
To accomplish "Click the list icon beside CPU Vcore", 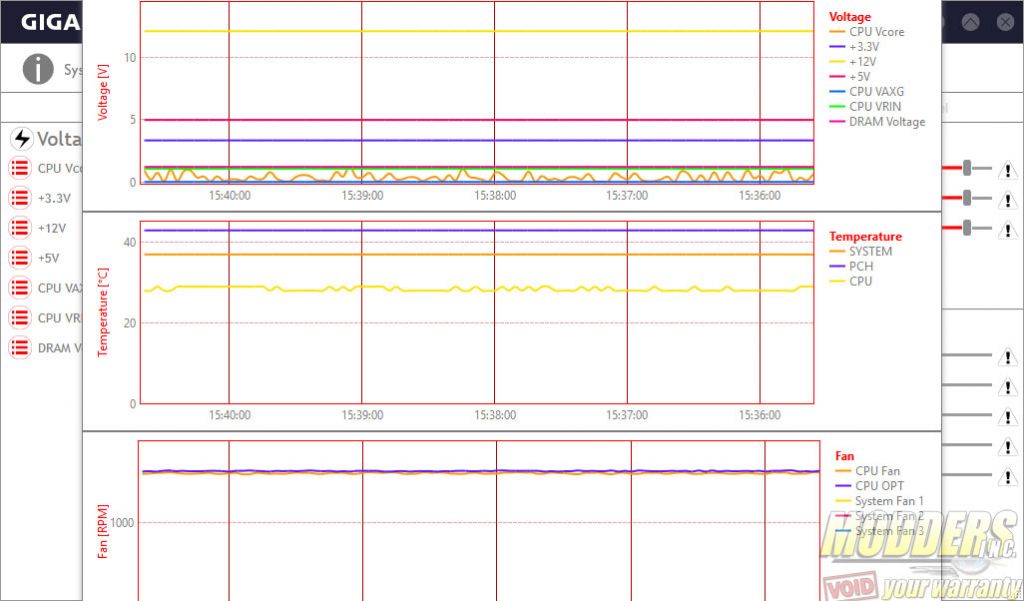I will [x=20, y=169].
